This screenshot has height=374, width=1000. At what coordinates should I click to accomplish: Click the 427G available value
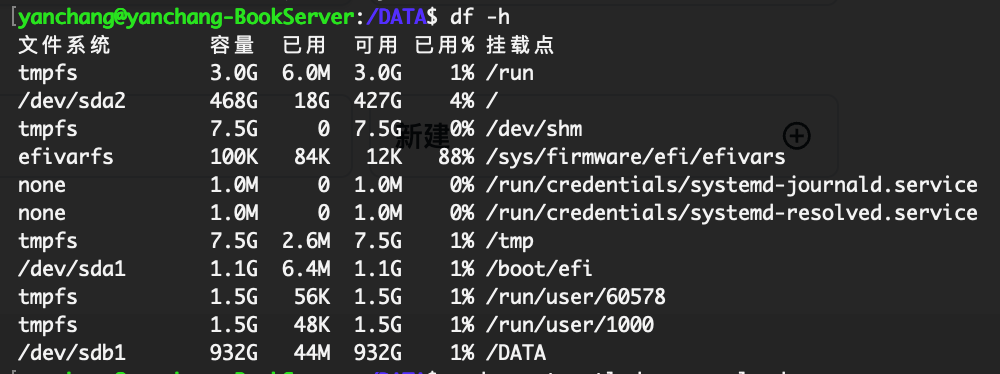click(378, 101)
